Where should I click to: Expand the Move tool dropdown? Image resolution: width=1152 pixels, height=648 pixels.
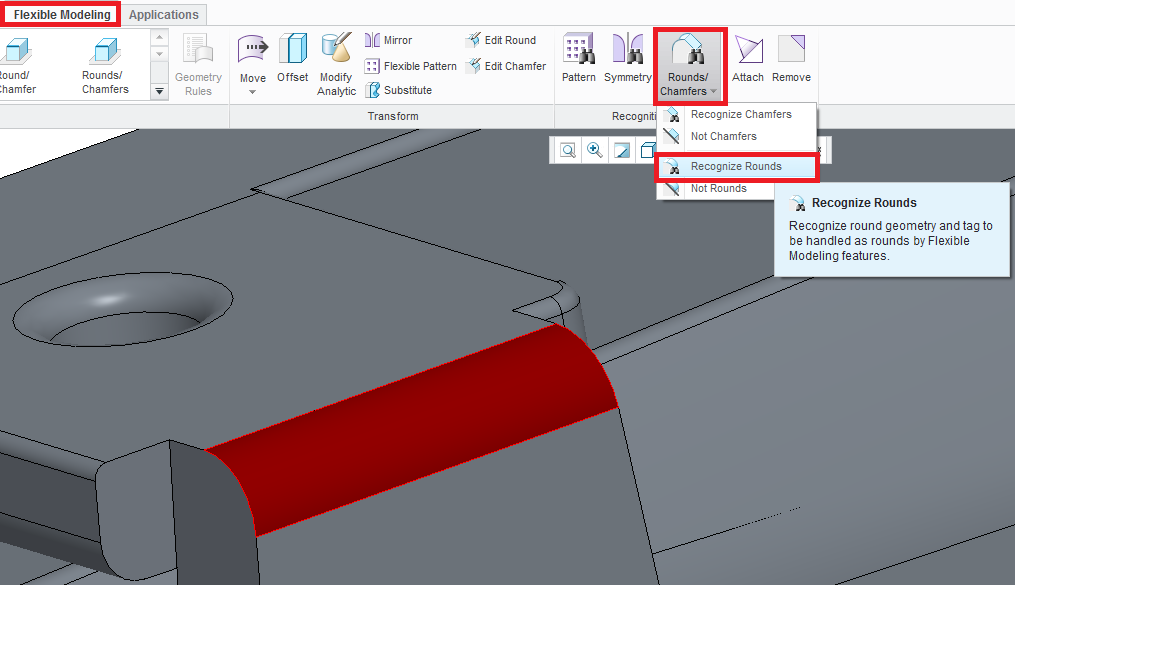point(252,92)
